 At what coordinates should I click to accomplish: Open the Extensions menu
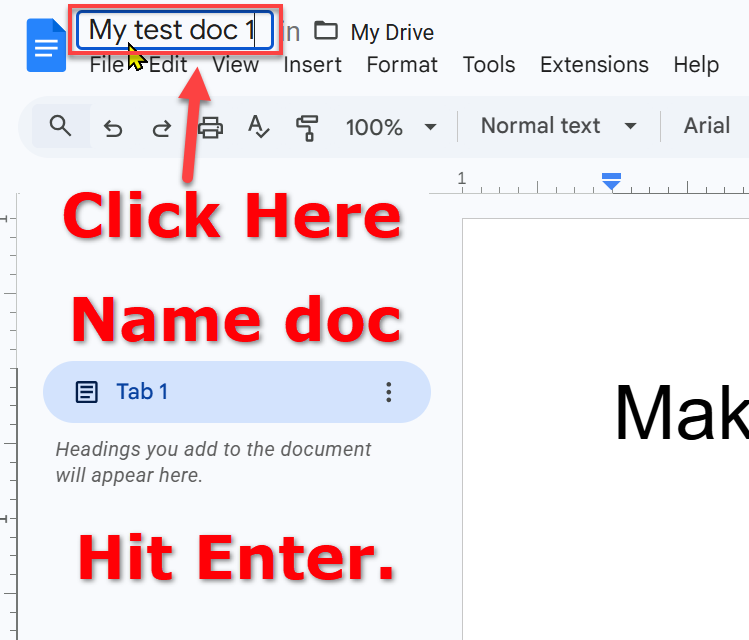(594, 65)
